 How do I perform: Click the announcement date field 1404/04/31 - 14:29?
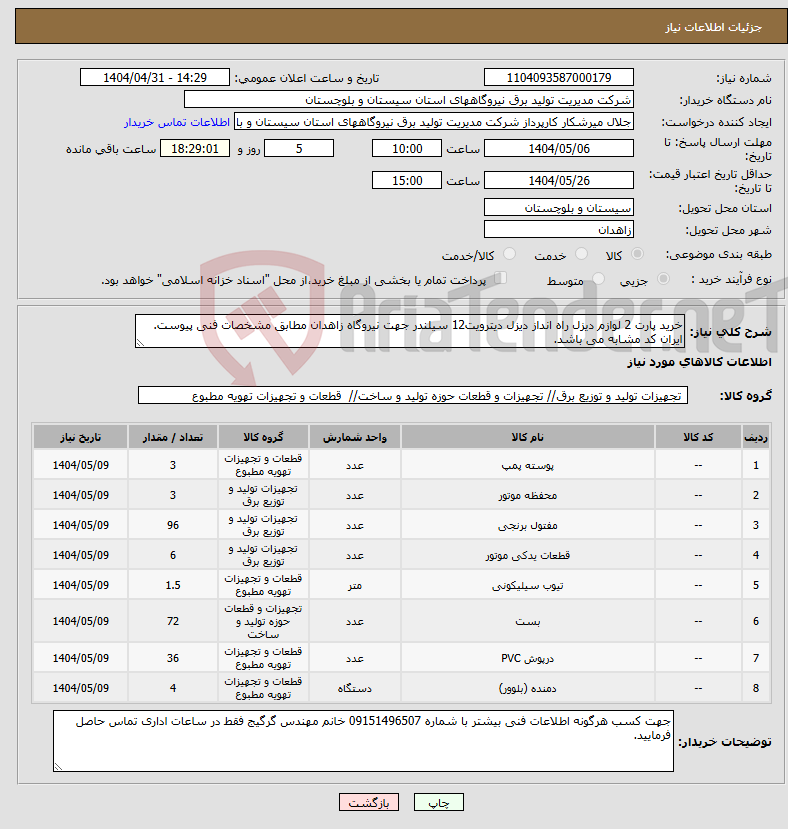pos(155,78)
